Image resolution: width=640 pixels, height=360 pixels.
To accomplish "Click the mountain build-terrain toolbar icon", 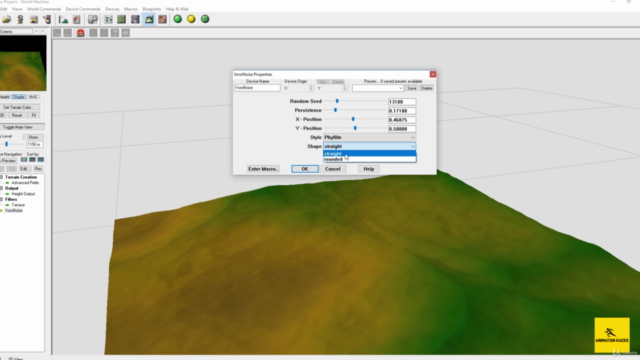I will 63,19.
